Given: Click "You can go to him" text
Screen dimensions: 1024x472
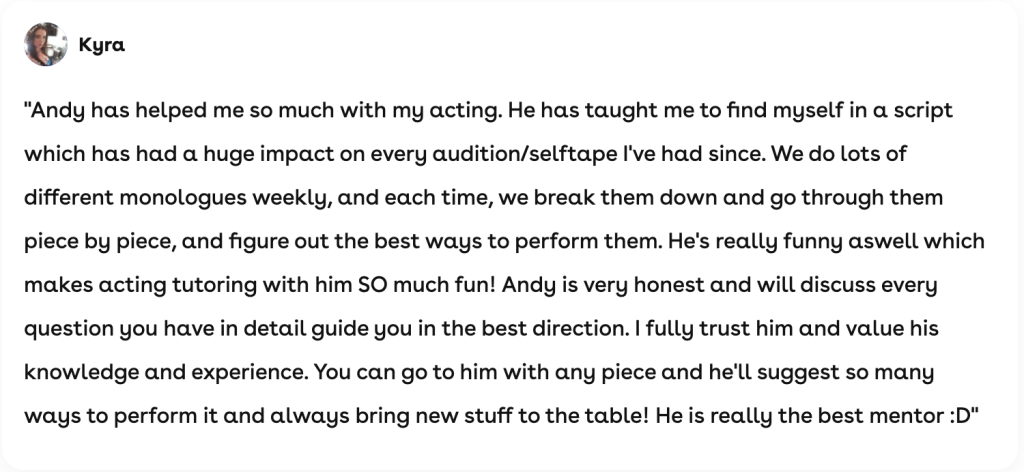Looking at the screenshot, I should [398, 373].
